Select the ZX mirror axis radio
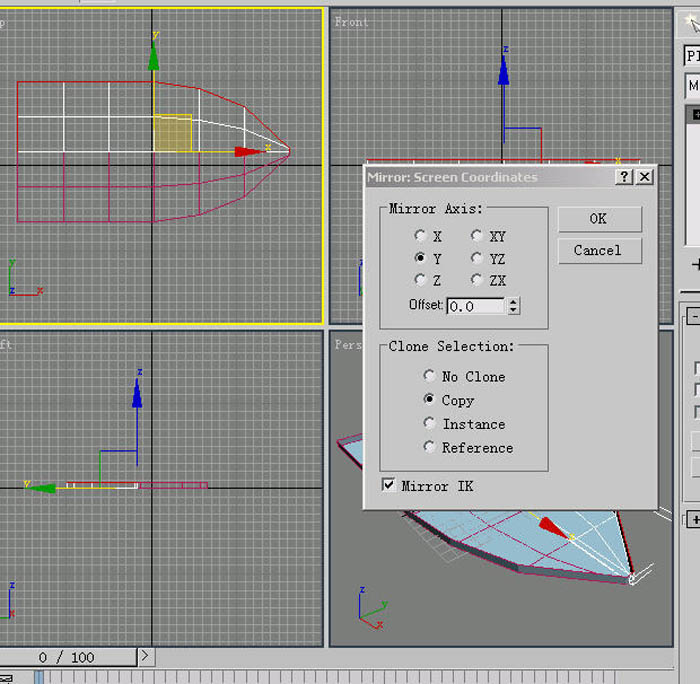Screen dimensions: 700x684 point(477,280)
